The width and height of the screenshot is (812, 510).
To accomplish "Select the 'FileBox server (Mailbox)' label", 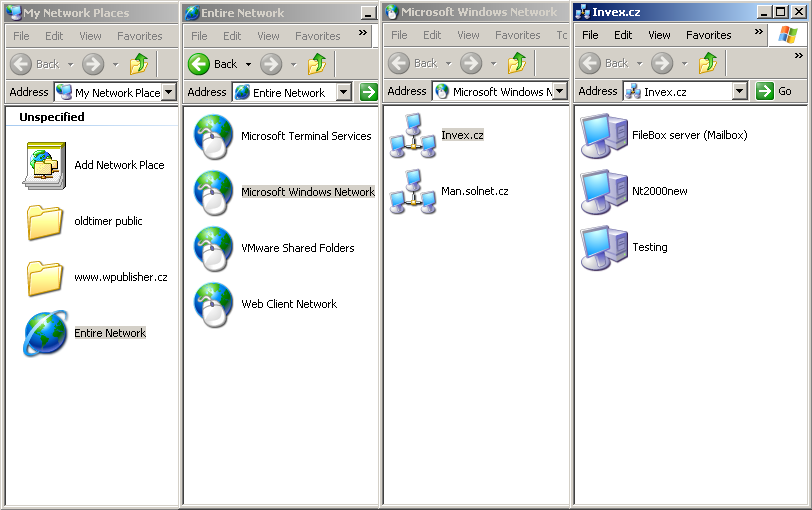I will 690,135.
